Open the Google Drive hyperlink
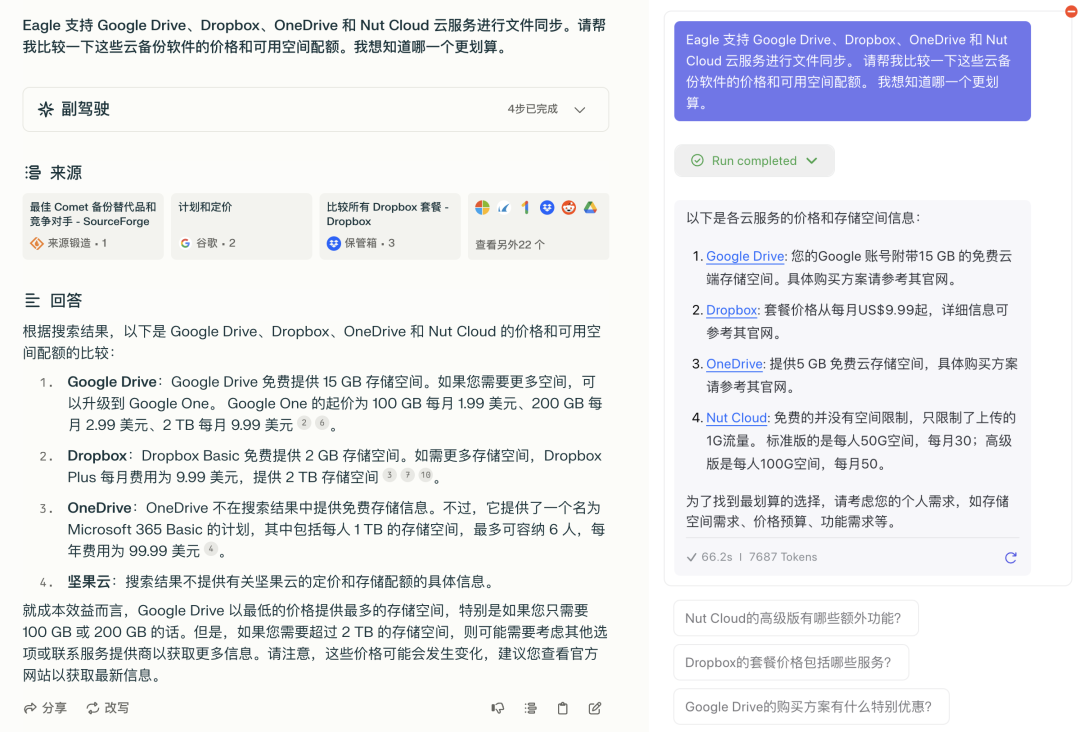1080x732 pixels. [x=745, y=256]
